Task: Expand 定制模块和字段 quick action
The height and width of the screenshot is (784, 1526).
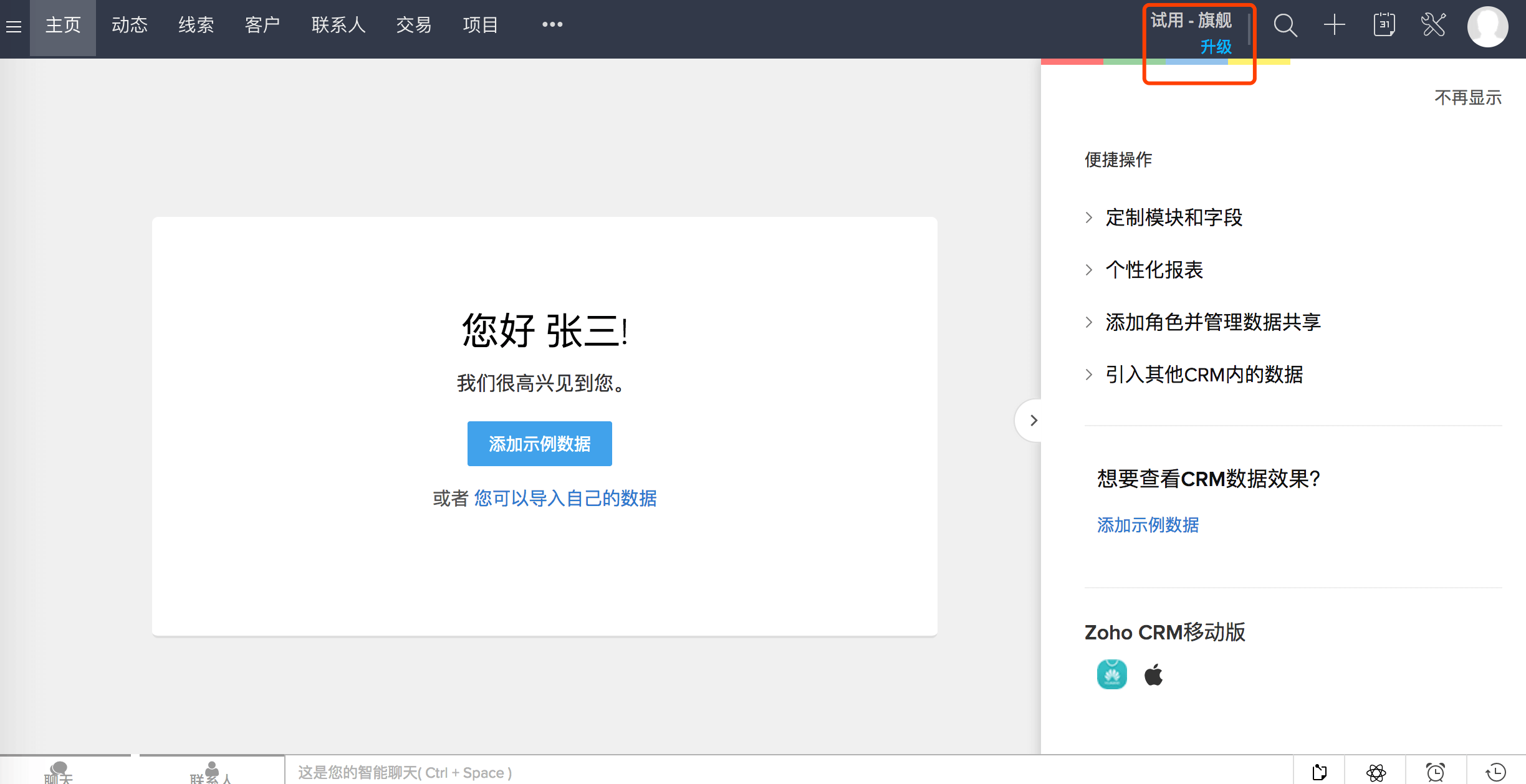Action: click(1173, 218)
